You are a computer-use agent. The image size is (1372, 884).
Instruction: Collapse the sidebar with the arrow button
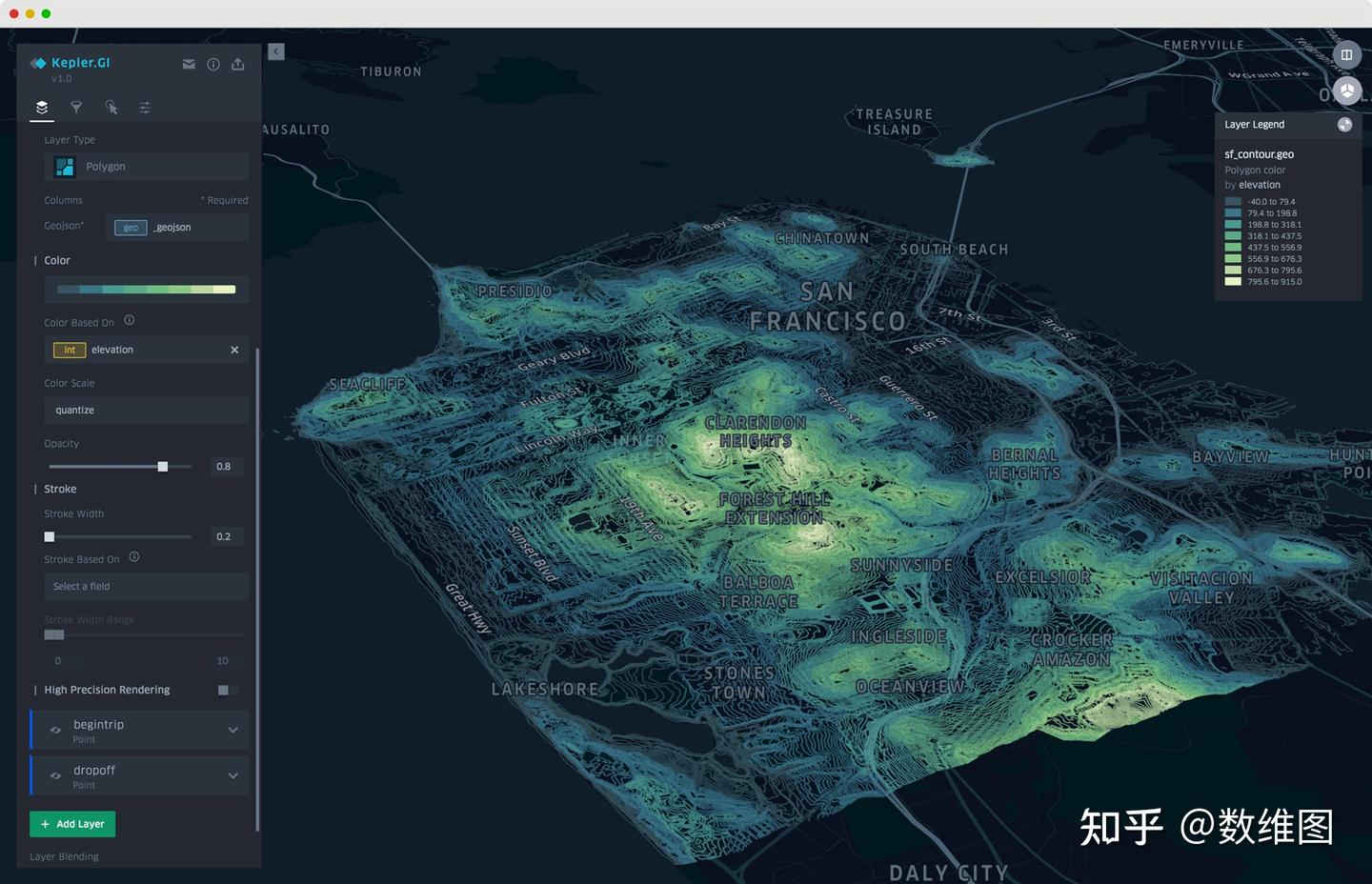tap(276, 51)
